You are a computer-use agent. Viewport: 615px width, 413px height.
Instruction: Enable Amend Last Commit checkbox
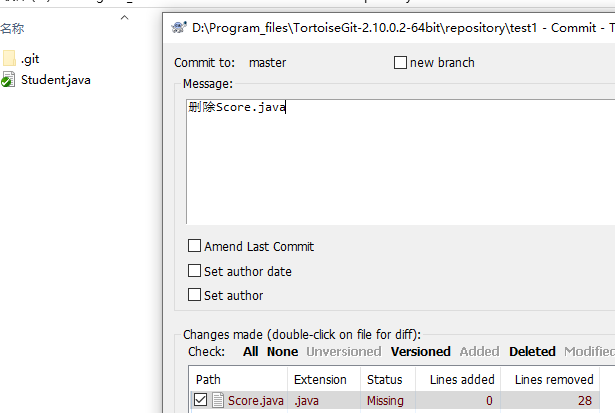(x=194, y=246)
